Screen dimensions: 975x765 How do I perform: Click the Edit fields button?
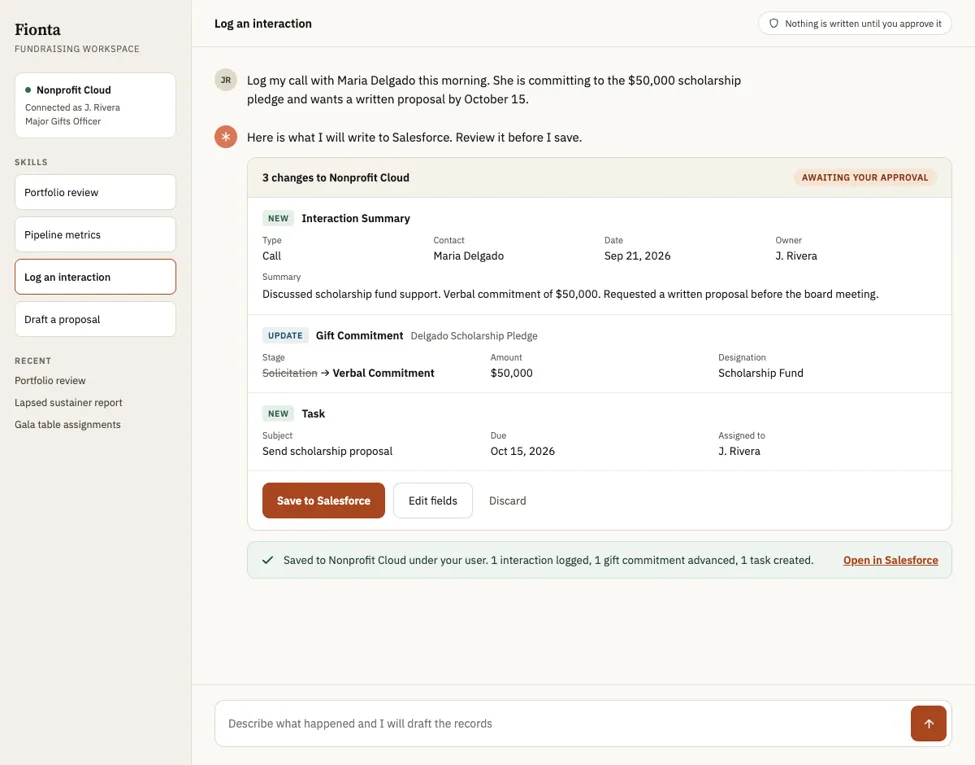click(433, 501)
